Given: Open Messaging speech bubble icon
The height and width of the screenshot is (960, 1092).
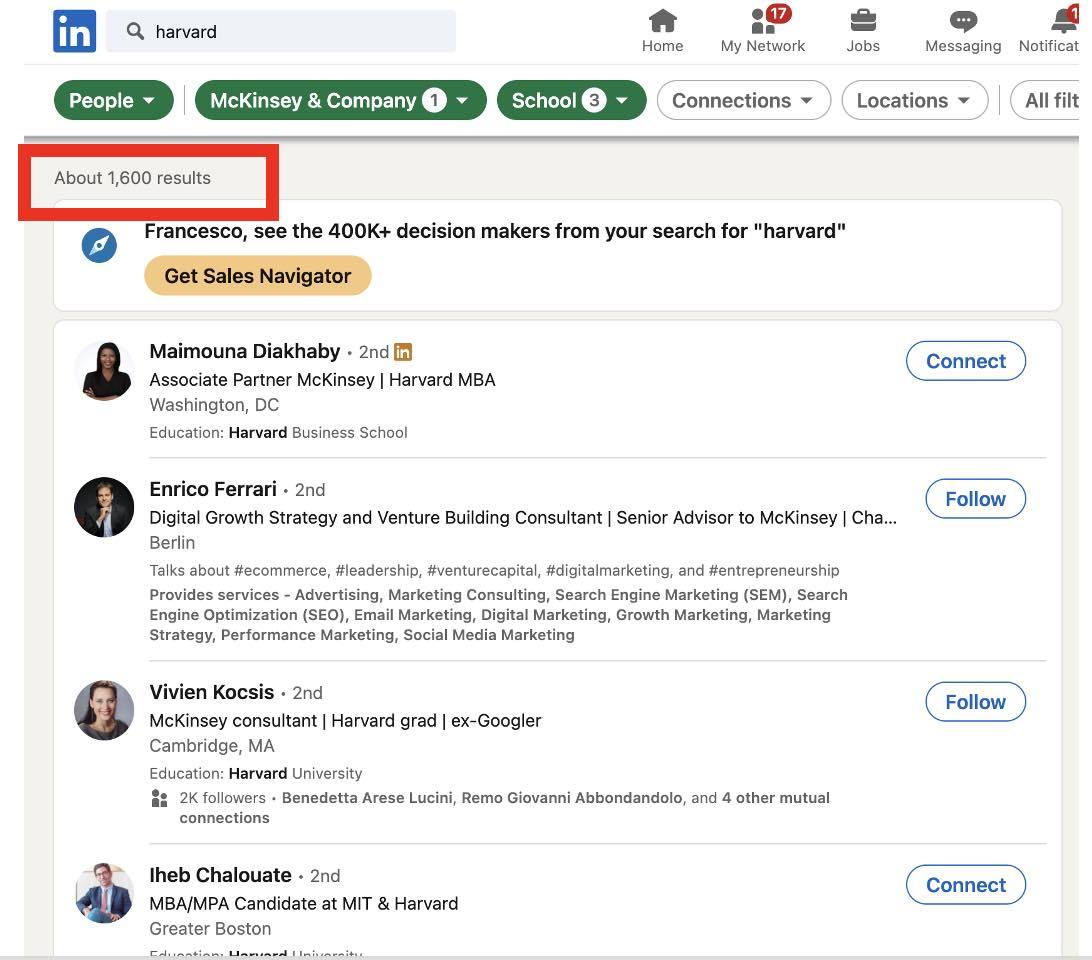Looking at the screenshot, I should (963, 31).
